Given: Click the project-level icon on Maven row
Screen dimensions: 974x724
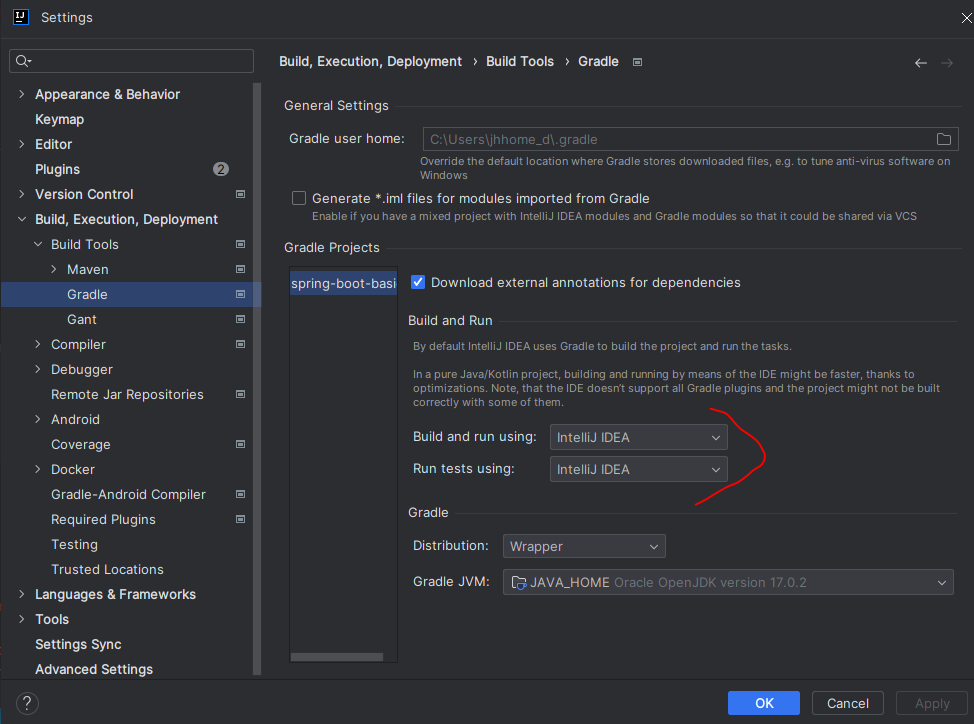Looking at the screenshot, I should [240, 269].
